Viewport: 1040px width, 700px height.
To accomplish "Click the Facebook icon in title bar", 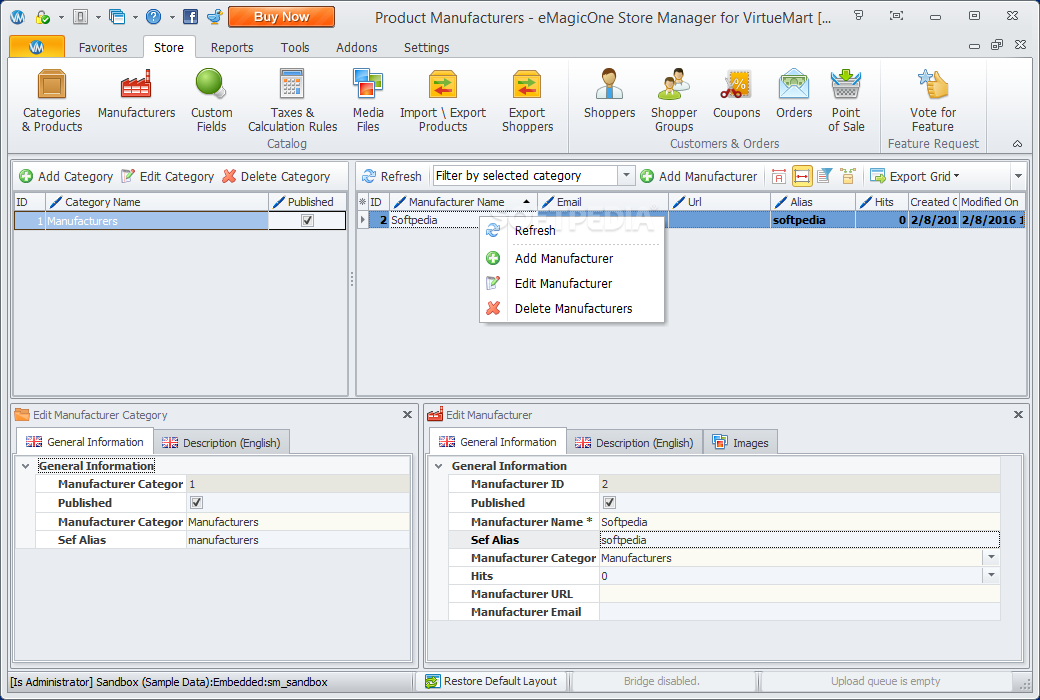I will 190,17.
